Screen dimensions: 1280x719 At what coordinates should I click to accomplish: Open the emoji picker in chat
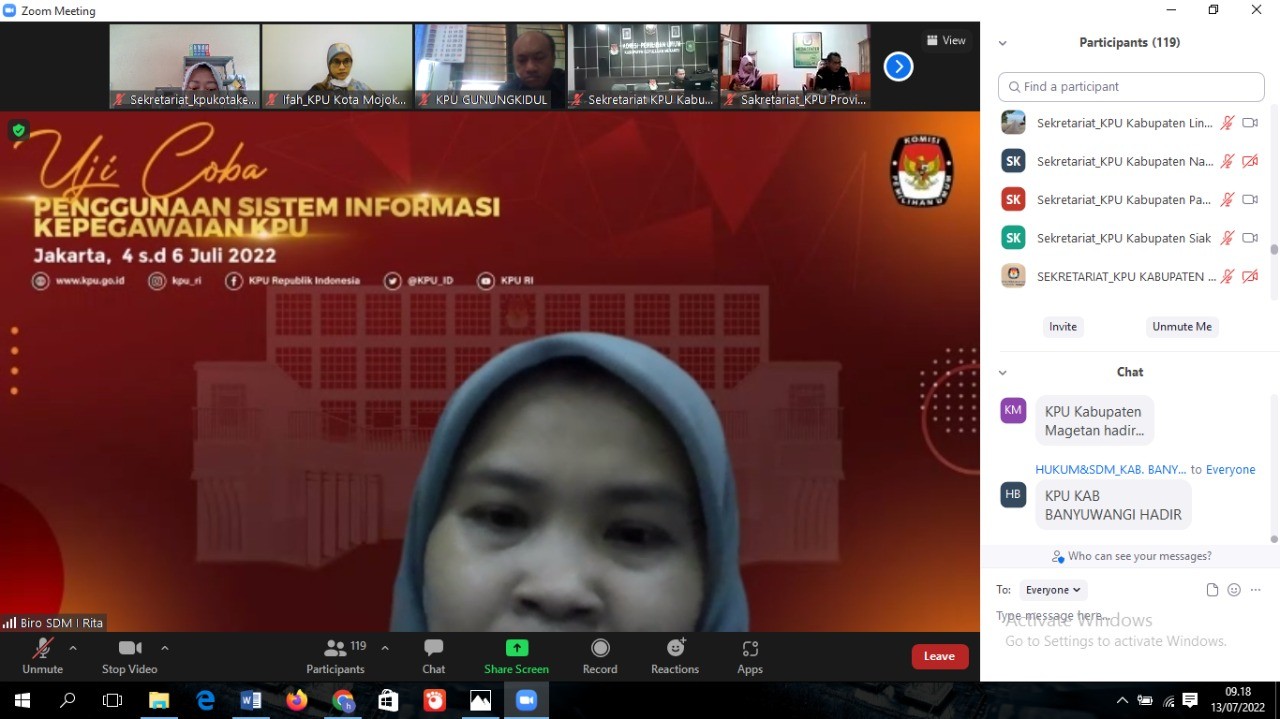pos(1234,590)
